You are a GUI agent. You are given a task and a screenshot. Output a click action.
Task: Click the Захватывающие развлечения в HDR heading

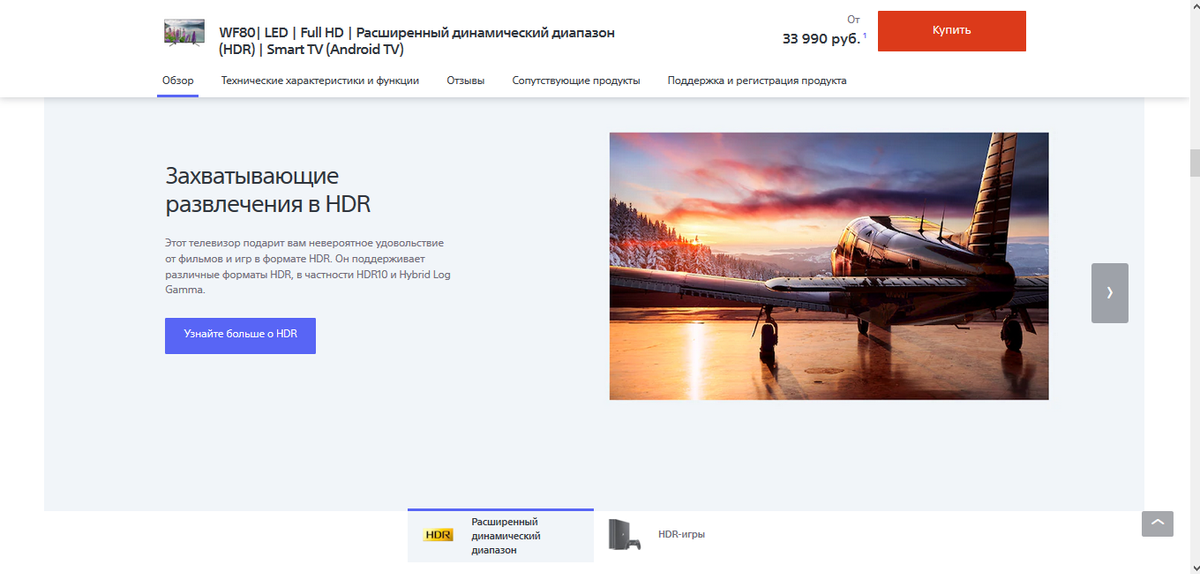[x=267, y=191]
